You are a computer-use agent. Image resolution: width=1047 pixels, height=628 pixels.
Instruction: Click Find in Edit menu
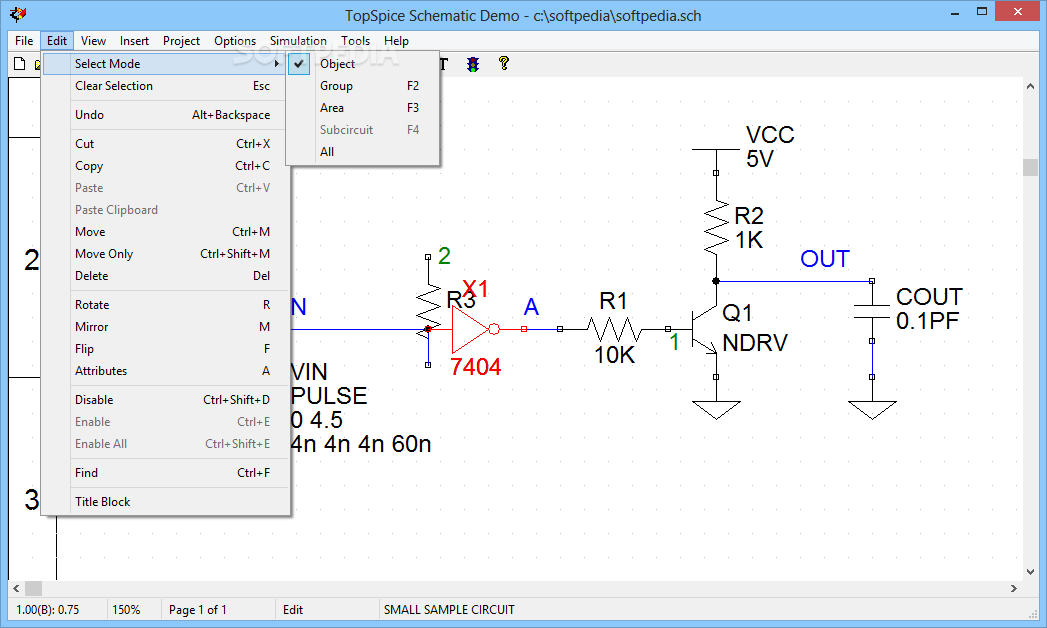(x=166, y=473)
